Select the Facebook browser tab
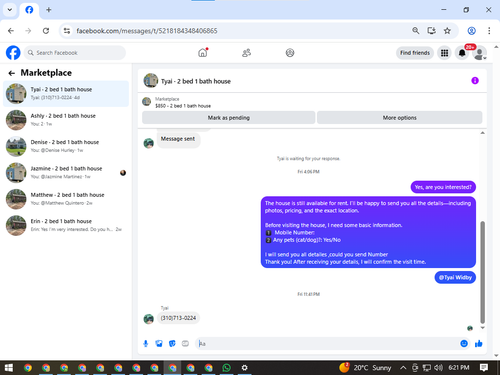The height and width of the screenshot is (375, 500). click(29, 10)
